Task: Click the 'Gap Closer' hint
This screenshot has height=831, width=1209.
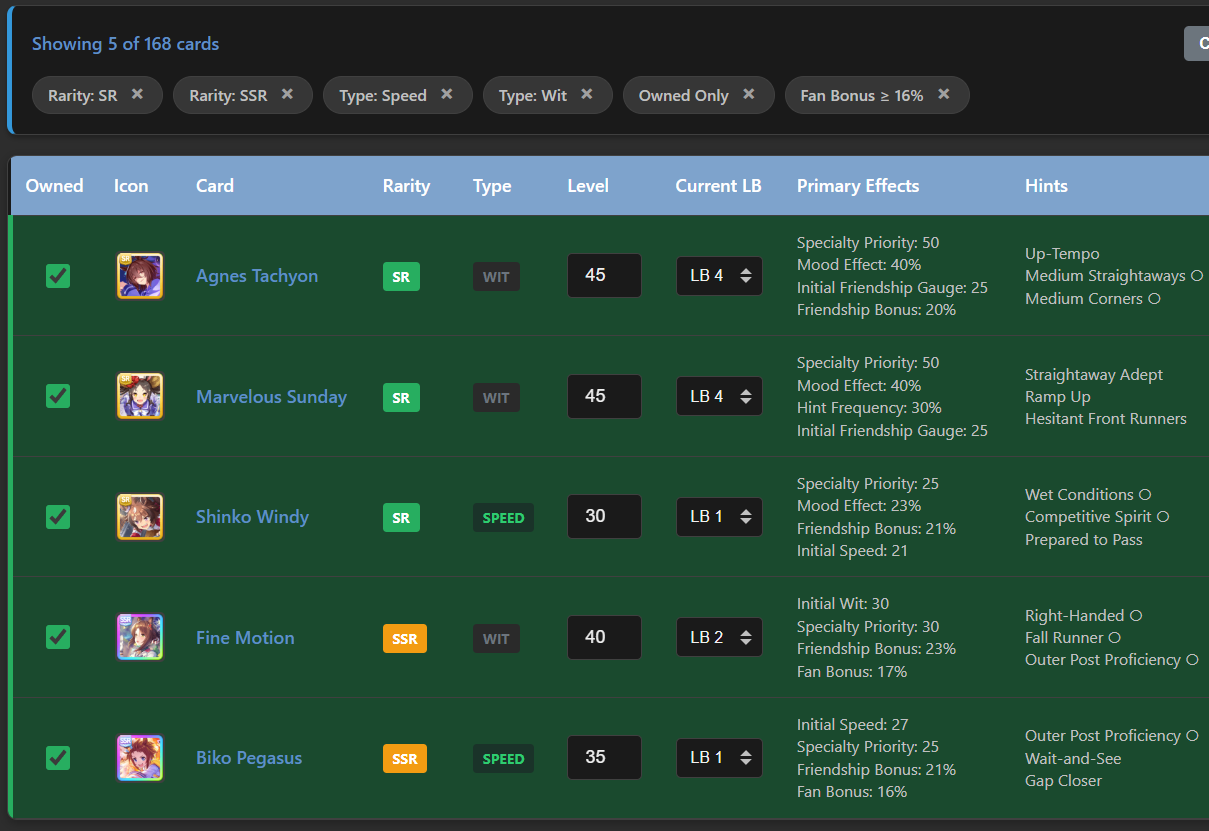Action: click(1063, 780)
